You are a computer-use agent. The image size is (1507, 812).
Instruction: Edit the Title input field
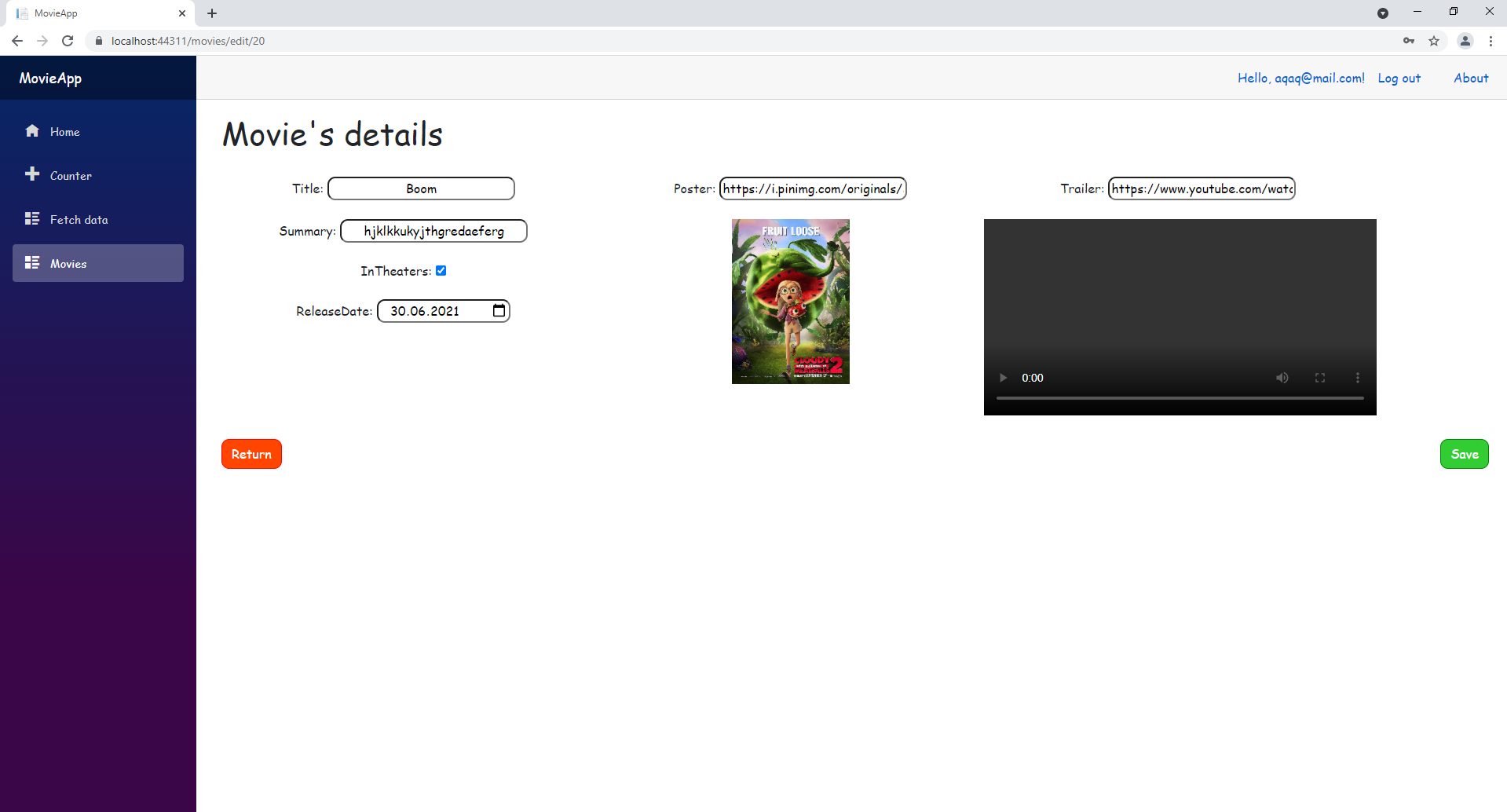(421, 188)
